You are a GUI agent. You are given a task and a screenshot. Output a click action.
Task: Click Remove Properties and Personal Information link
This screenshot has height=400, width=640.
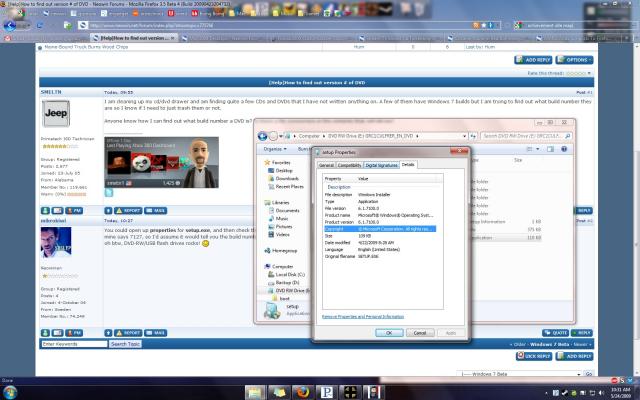pyautogui.click(x=363, y=317)
